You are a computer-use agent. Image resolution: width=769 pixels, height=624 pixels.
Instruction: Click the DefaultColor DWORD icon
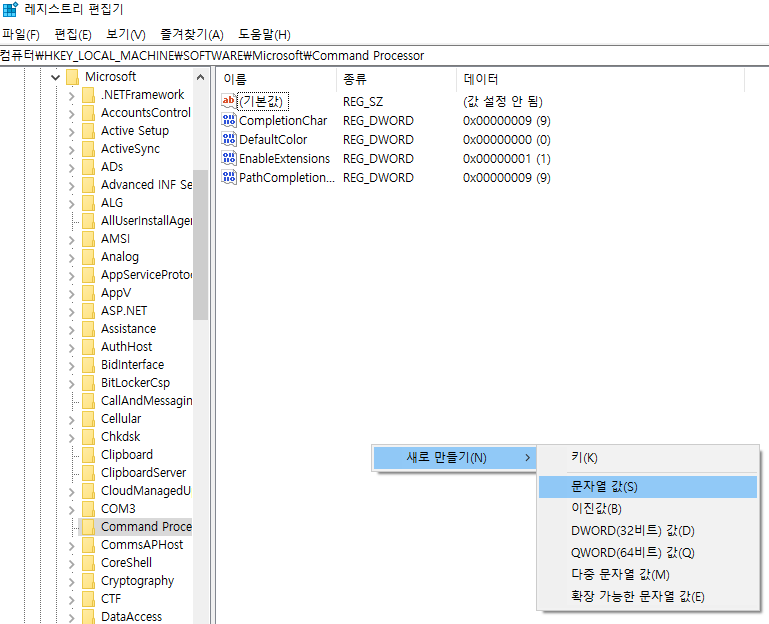(229, 139)
